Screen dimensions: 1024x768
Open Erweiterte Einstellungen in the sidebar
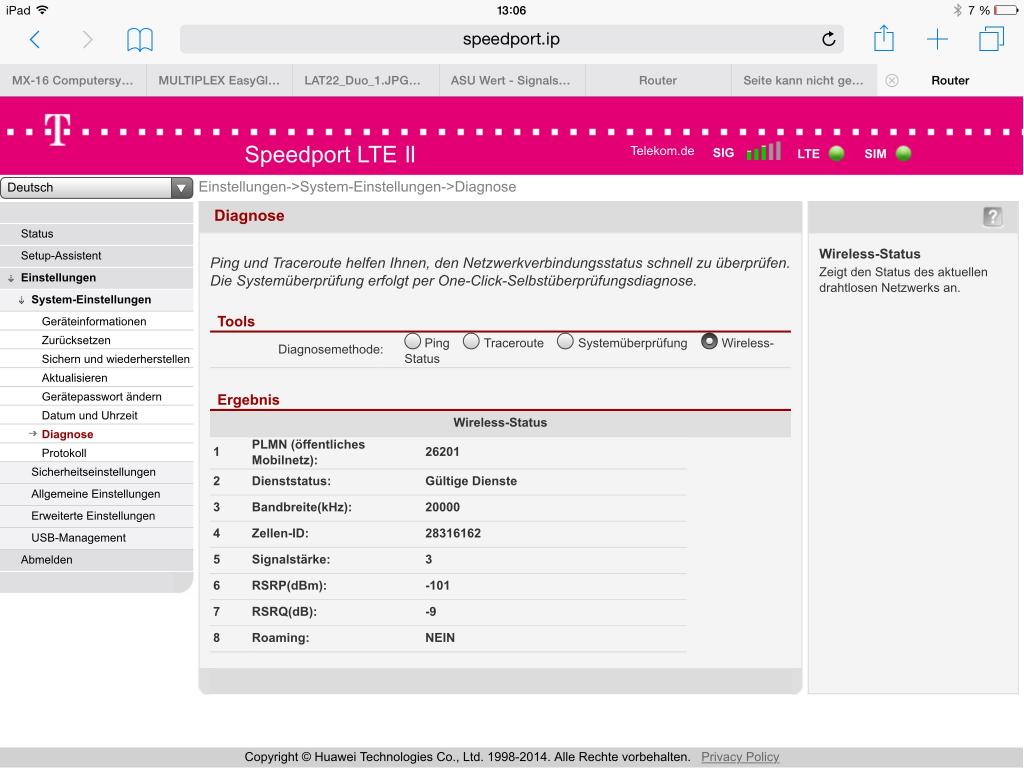click(97, 516)
